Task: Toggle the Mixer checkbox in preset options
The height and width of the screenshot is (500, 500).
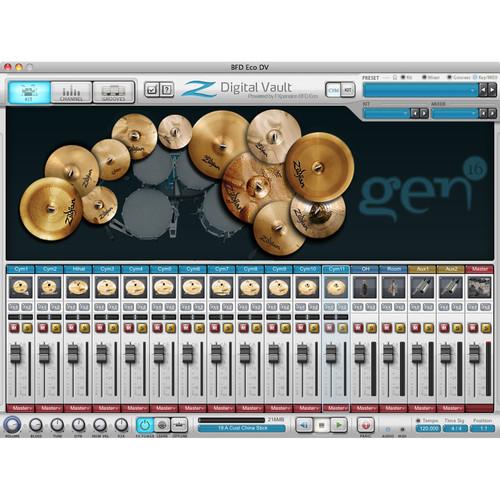Action: (424, 77)
